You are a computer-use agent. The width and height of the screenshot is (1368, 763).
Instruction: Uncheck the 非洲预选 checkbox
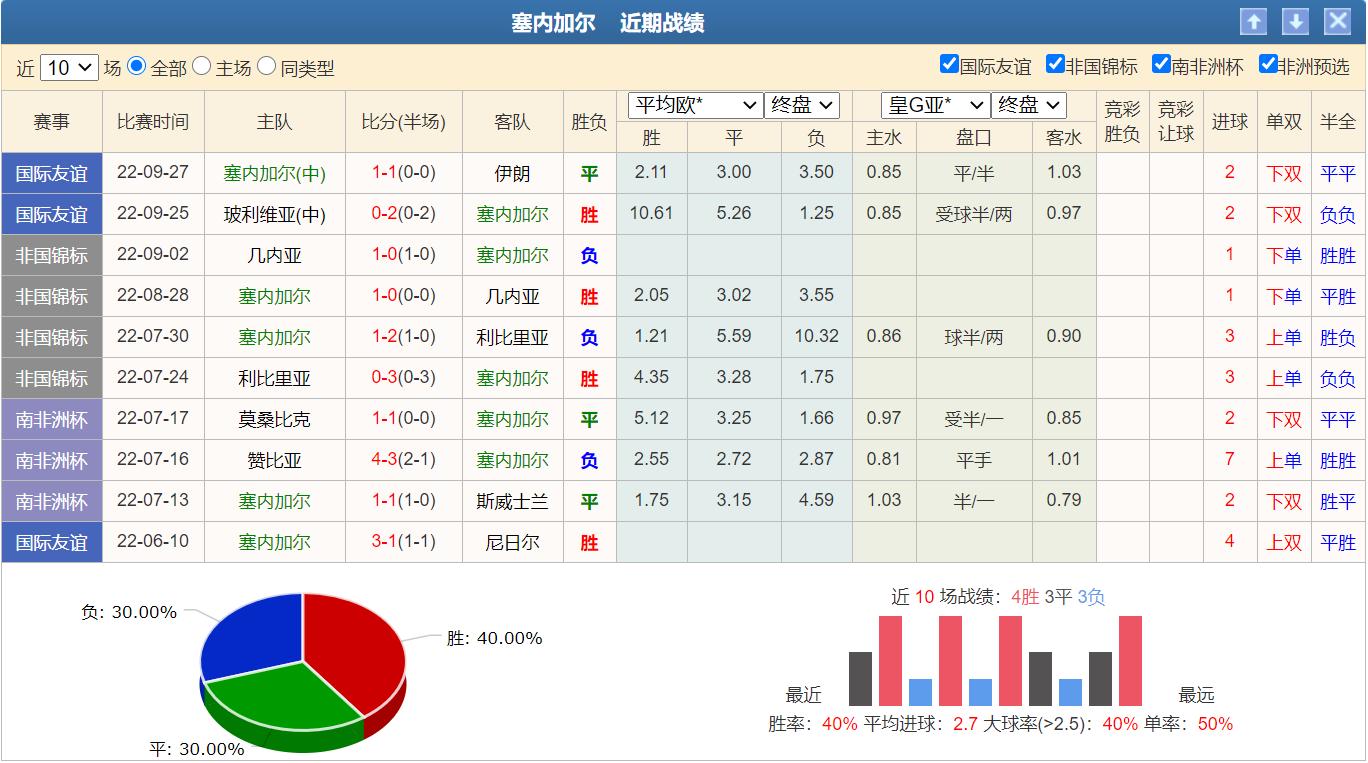coord(1267,63)
